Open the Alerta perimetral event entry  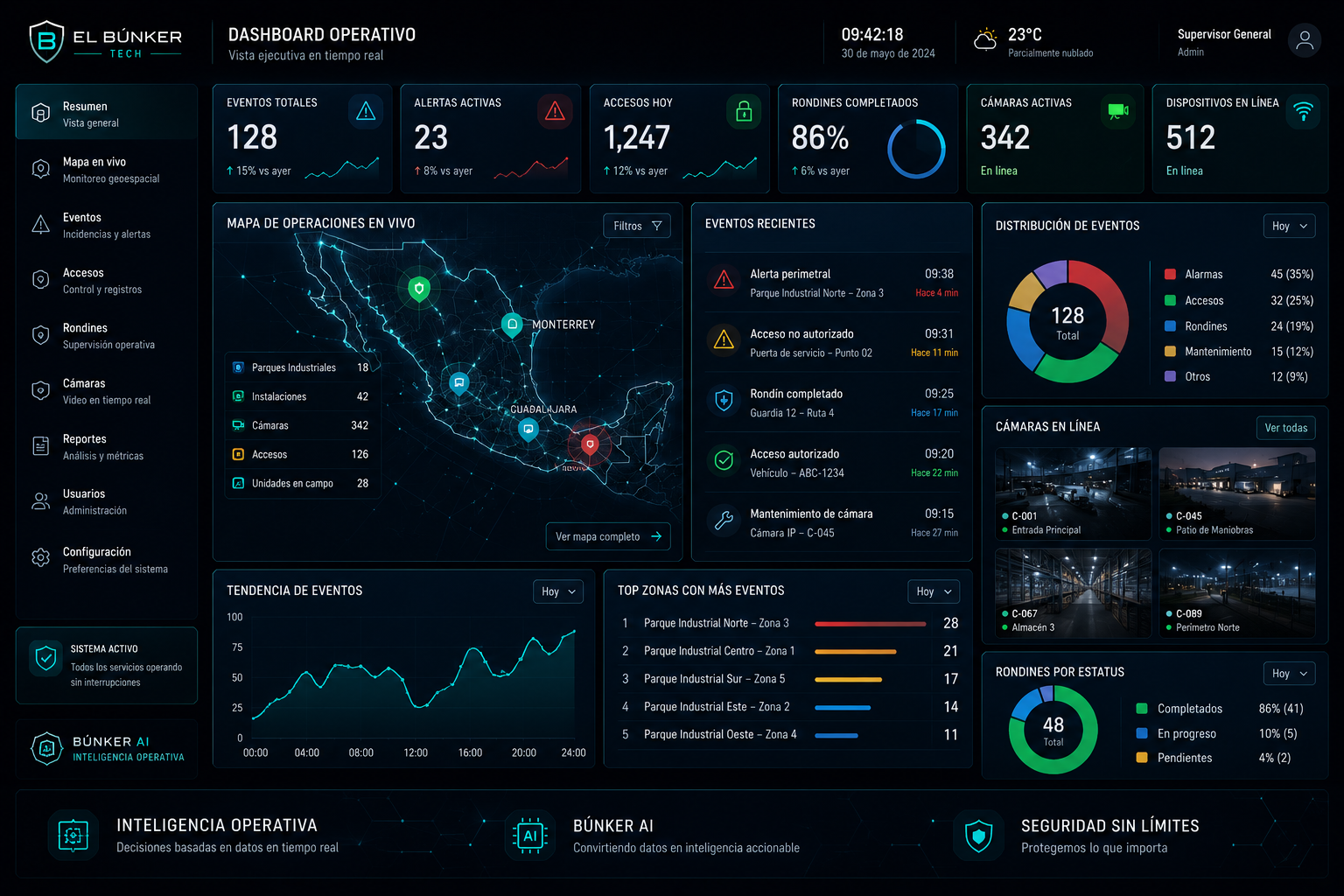tap(832, 283)
